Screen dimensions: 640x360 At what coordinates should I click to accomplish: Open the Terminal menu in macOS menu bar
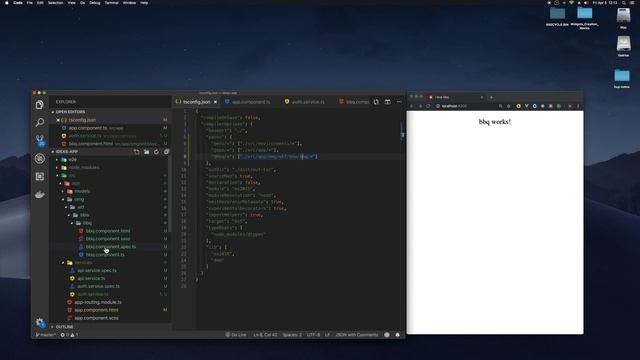[111, 3]
